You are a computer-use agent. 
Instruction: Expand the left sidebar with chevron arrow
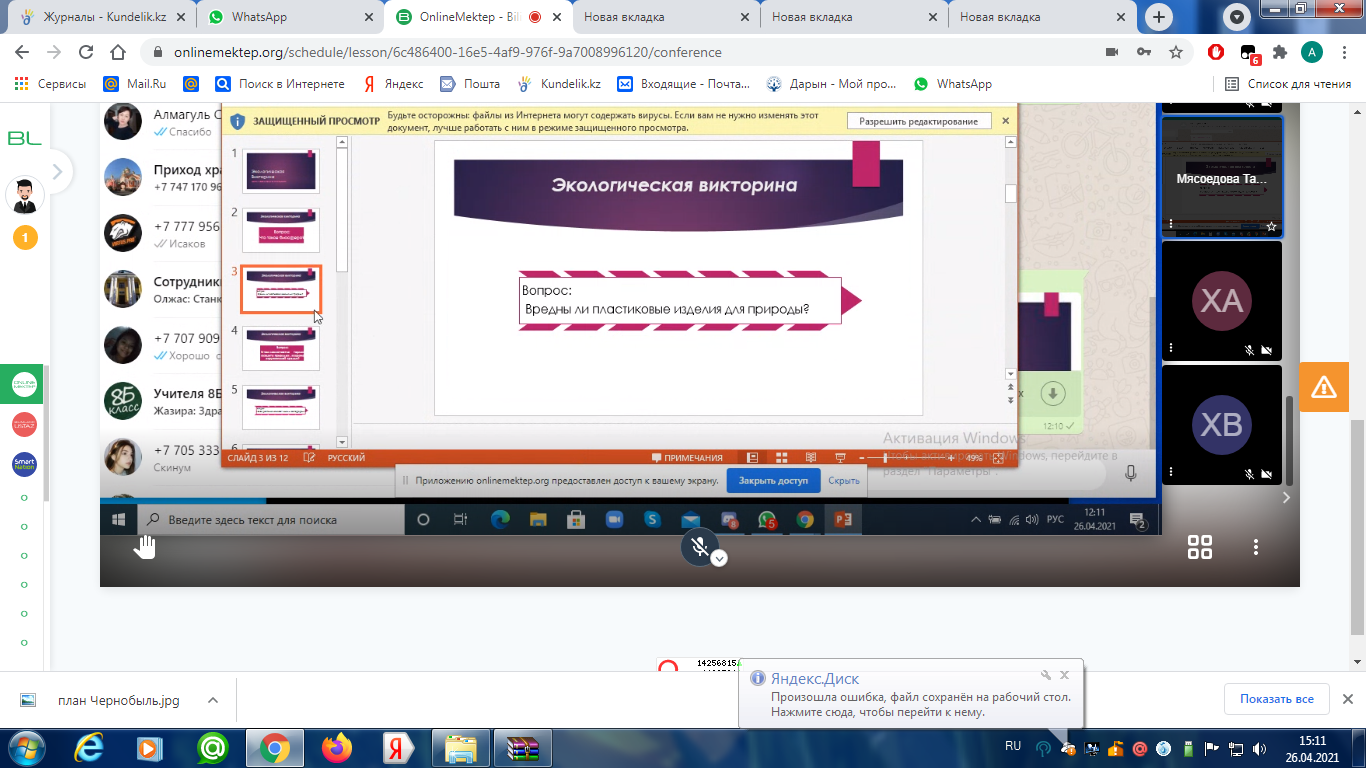[57, 172]
